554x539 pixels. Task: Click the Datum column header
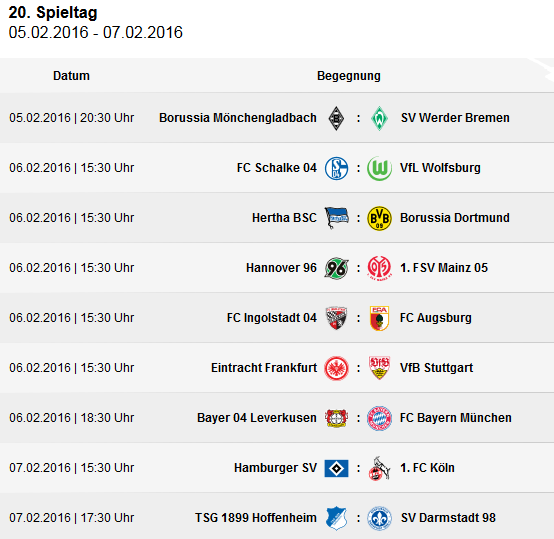coord(71,76)
